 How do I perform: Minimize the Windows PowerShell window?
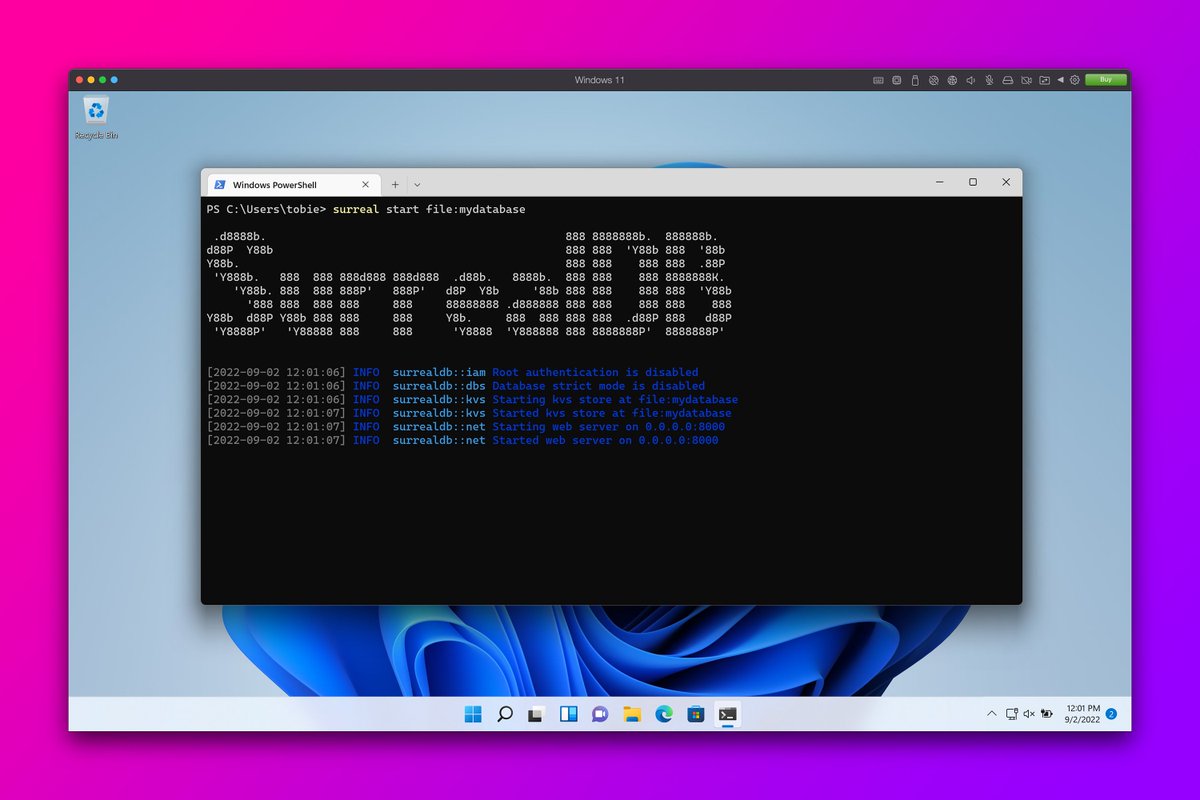pos(939,182)
